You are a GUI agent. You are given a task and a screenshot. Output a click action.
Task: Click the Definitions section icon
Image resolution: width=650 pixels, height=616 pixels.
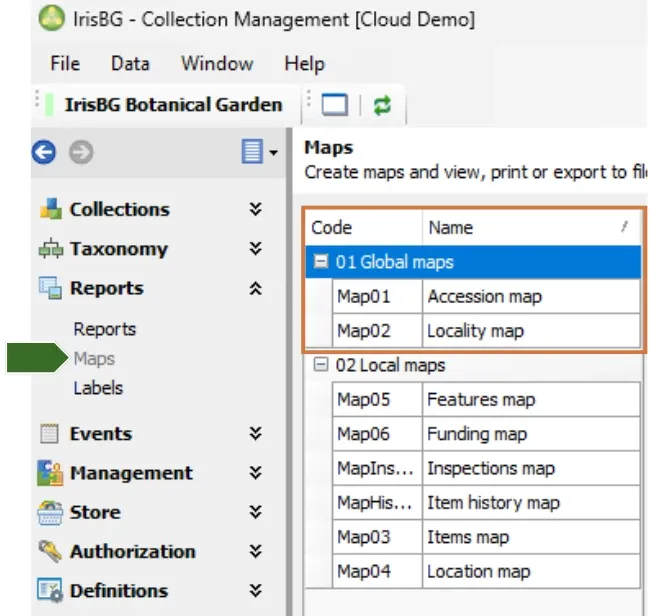tap(50, 590)
